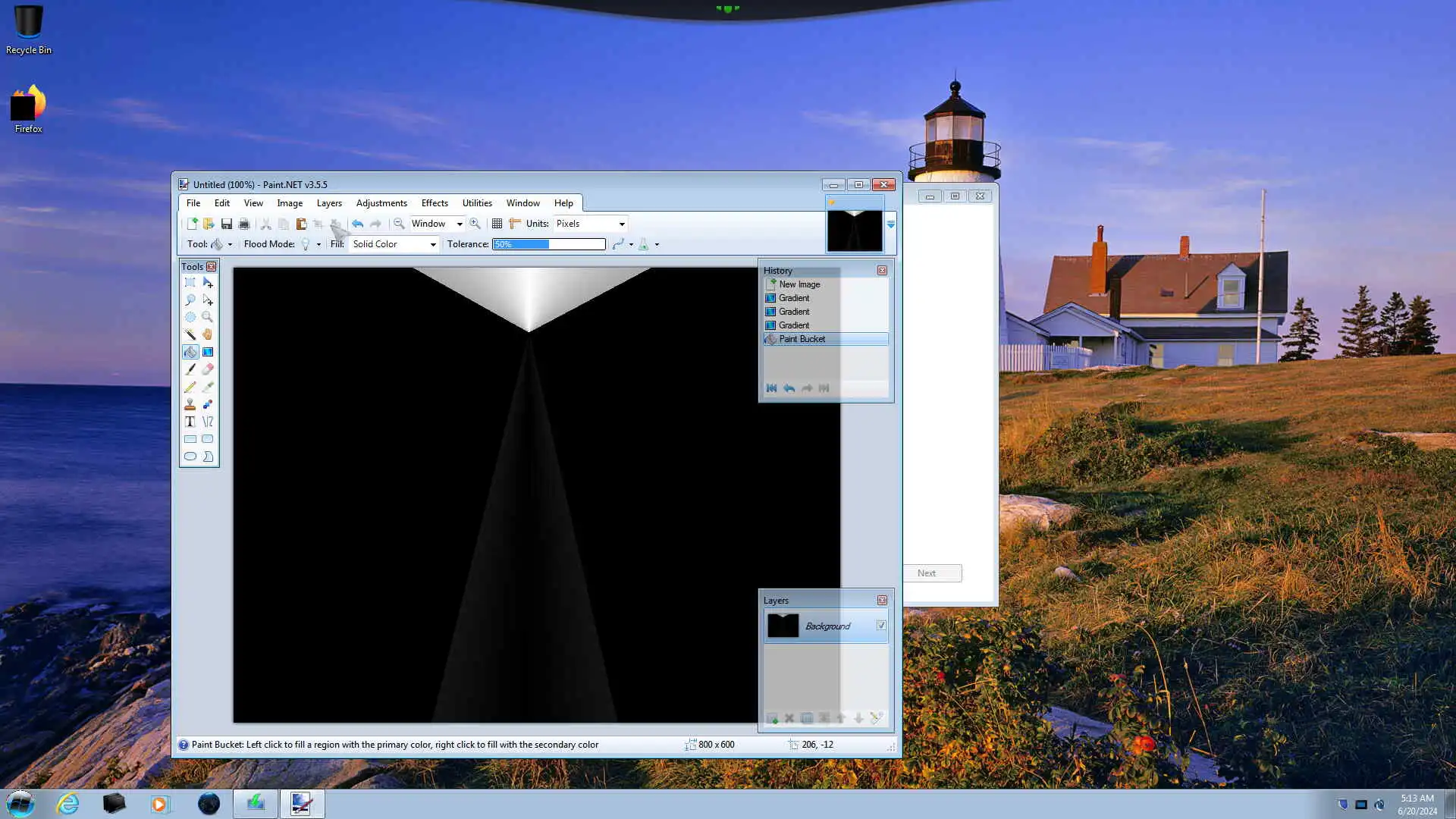This screenshot has width=1456, height=819.
Task: Open the Flood Mode dropdown arrow
Action: [318, 244]
